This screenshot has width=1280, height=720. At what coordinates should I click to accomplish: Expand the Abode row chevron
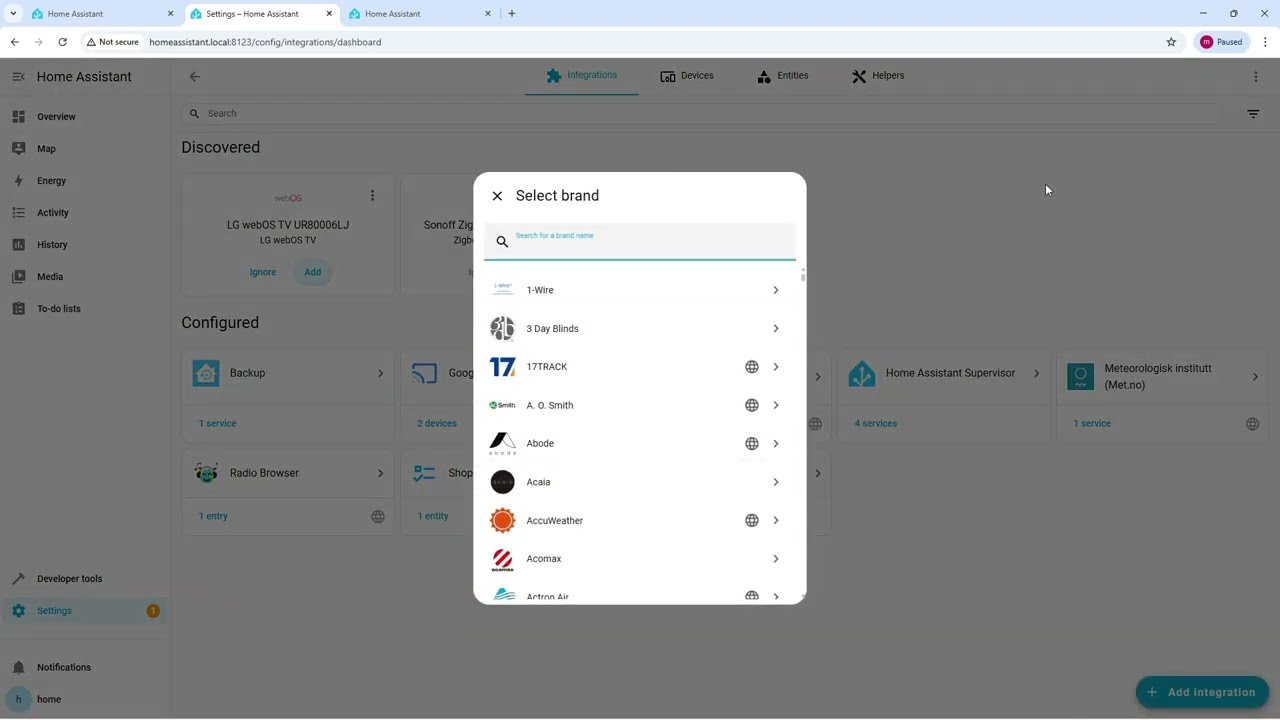click(x=776, y=444)
